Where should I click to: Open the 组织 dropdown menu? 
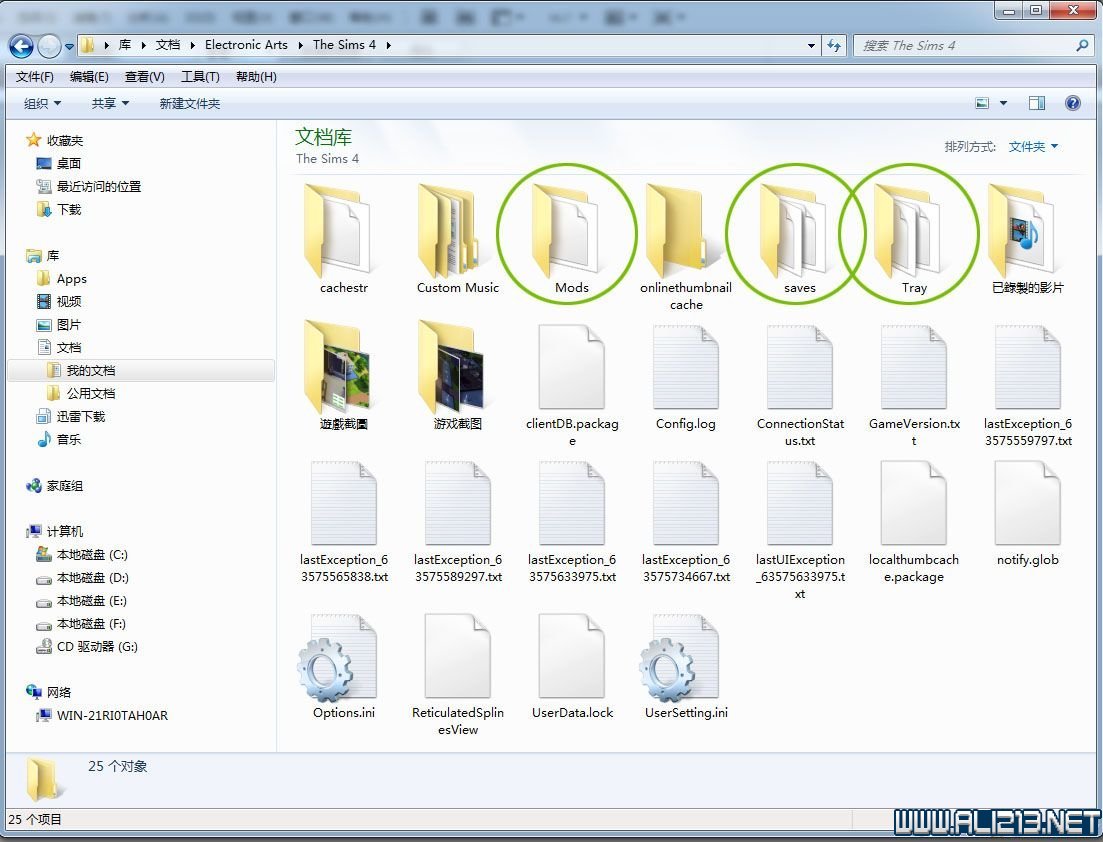(x=42, y=103)
